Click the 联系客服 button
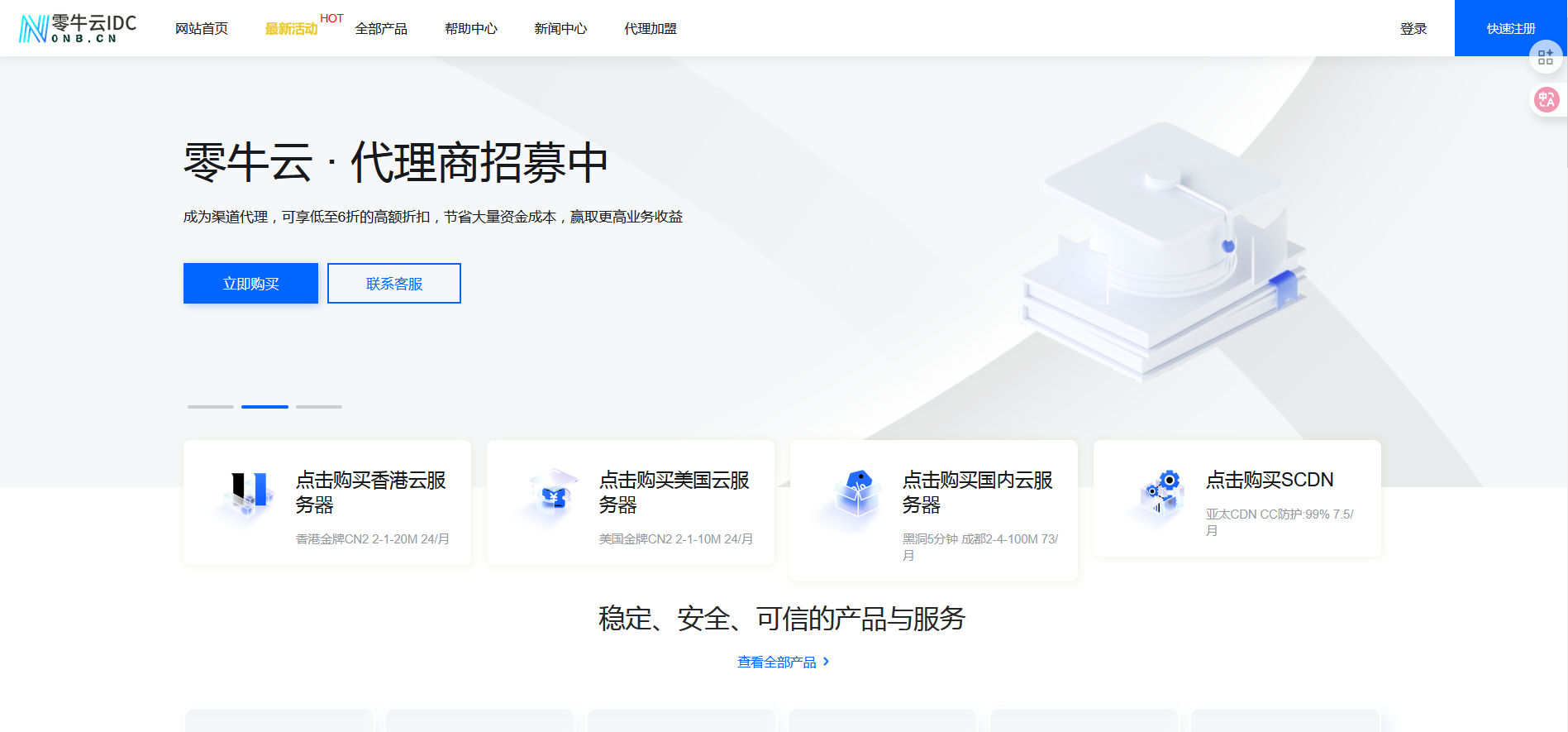The image size is (1568, 732). 394,284
